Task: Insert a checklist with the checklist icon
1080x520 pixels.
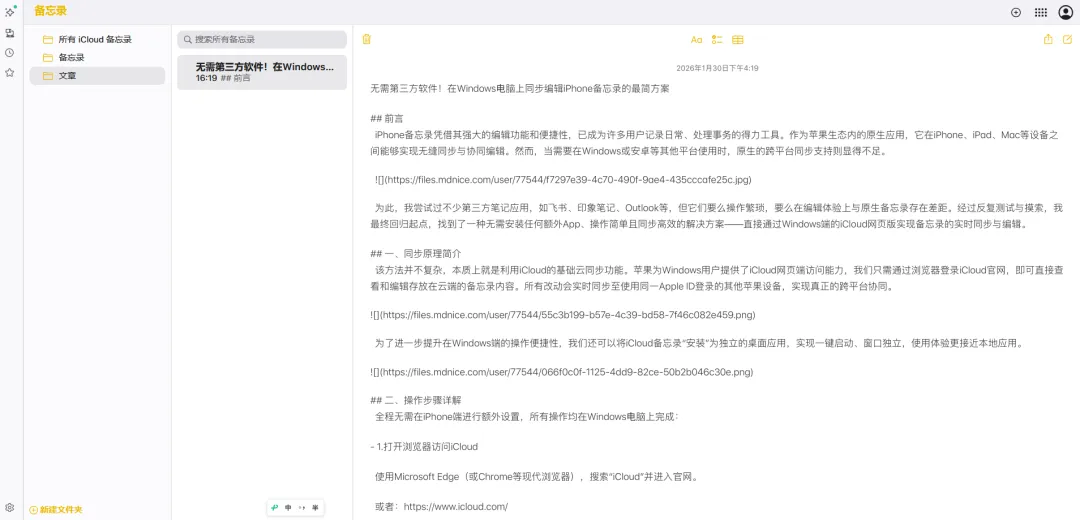Action: click(x=717, y=40)
